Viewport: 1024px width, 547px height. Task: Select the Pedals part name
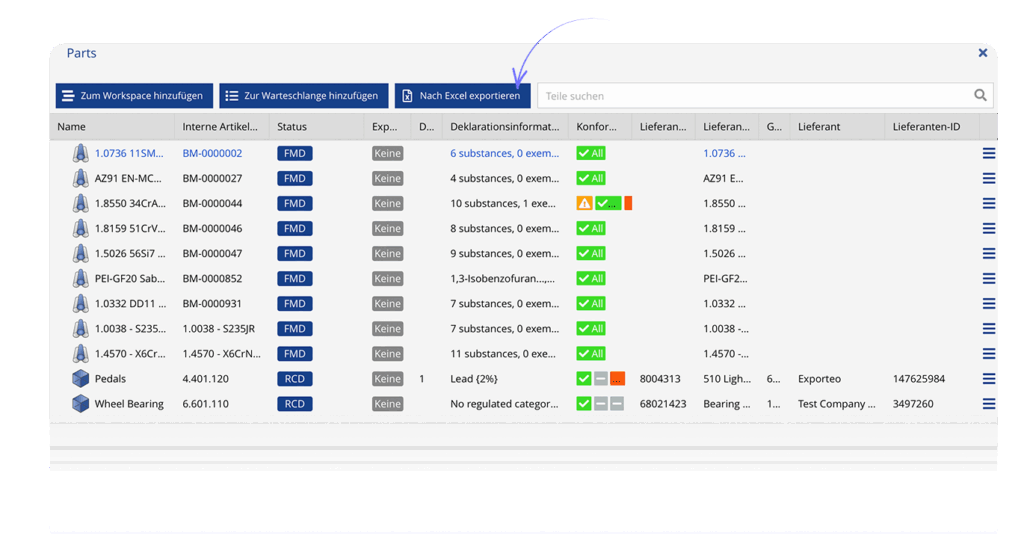tap(110, 379)
